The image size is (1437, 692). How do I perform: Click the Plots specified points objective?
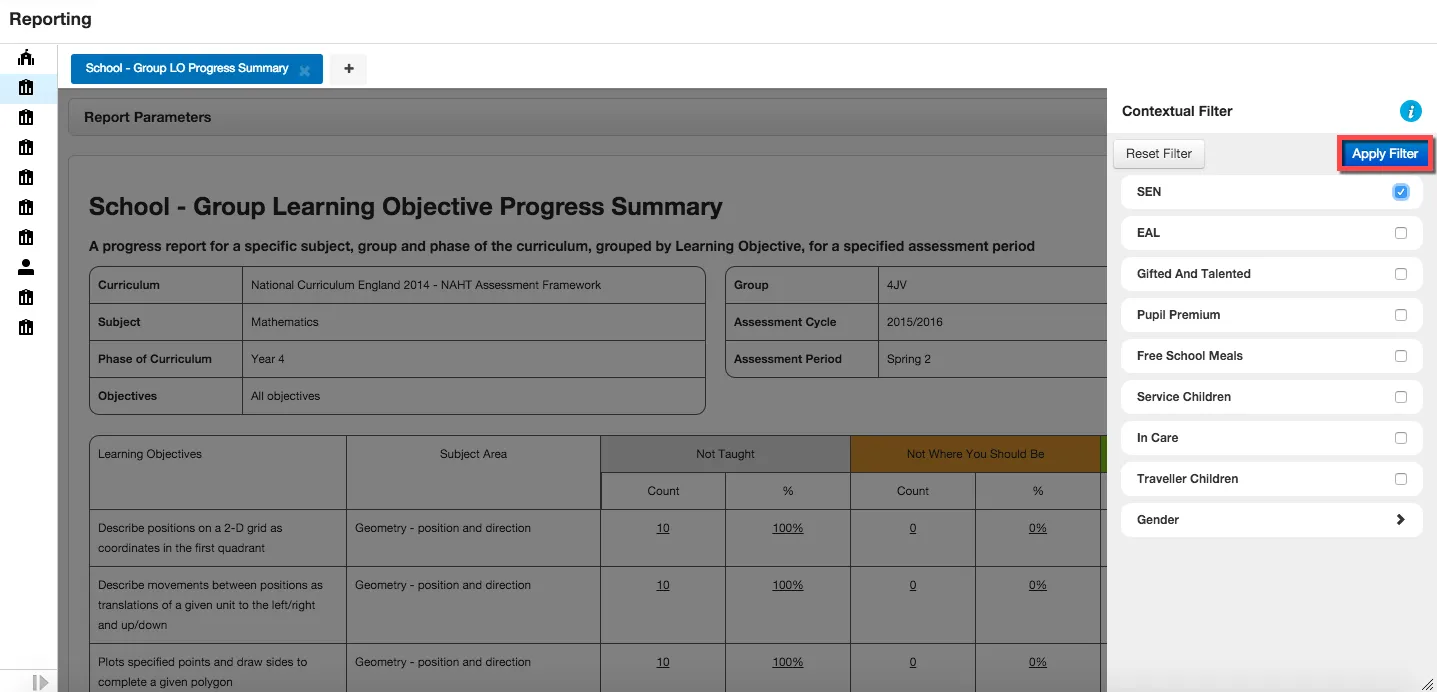(203, 672)
